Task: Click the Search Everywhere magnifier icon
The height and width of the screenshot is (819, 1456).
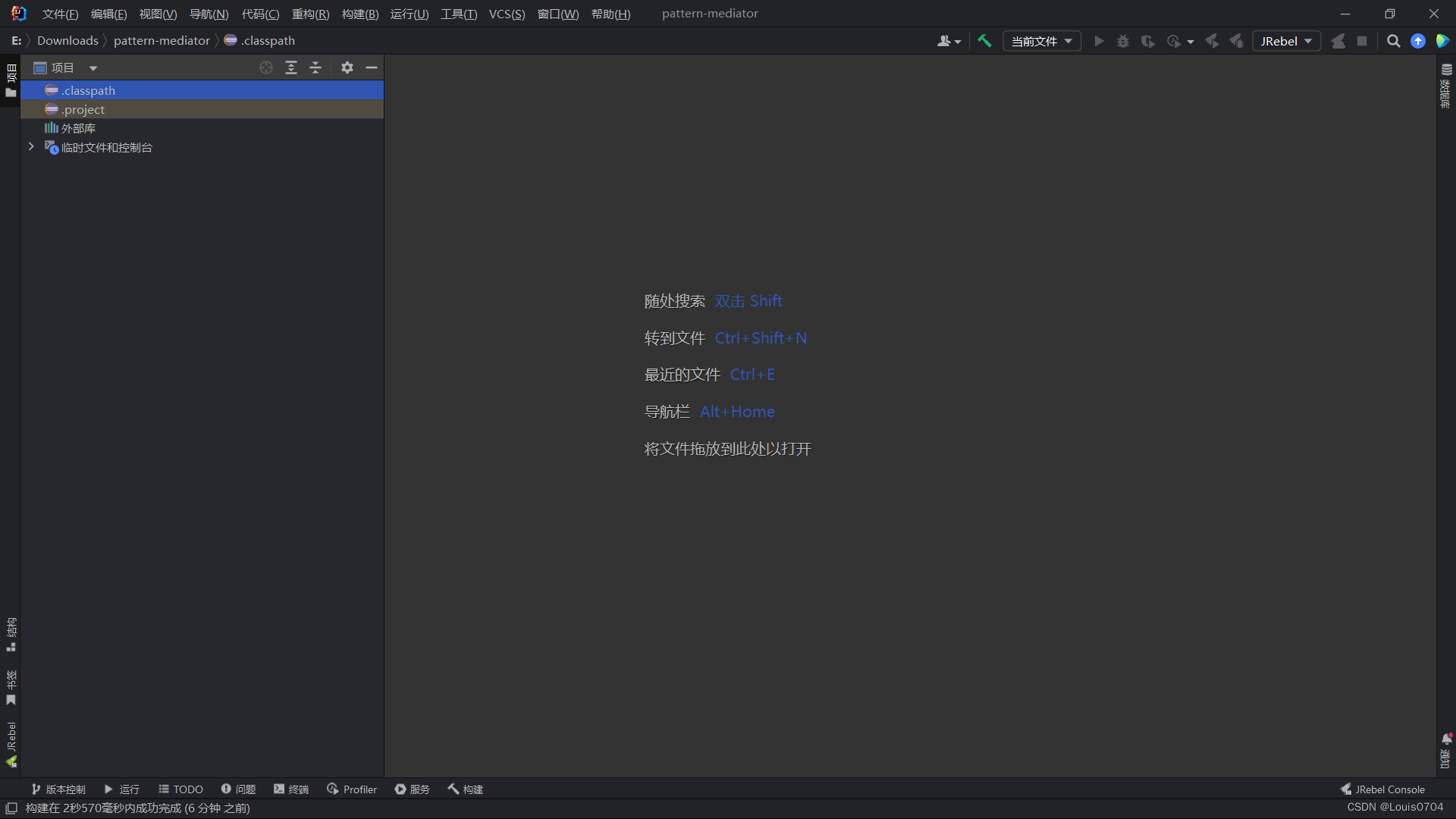Action: pos(1393,41)
